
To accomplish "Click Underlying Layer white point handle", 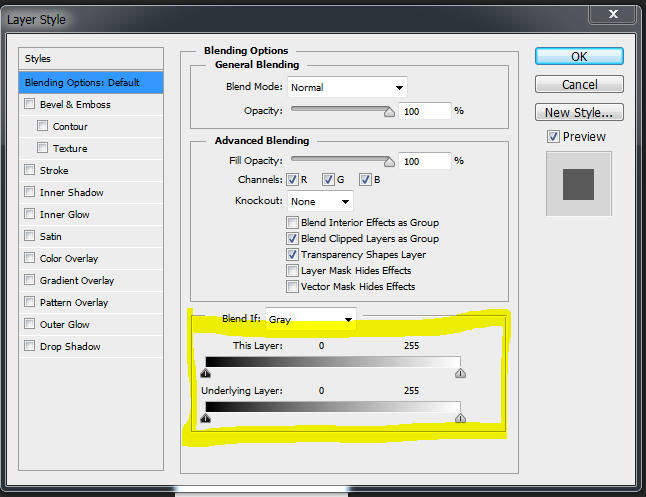I will [x=460, y=418].
